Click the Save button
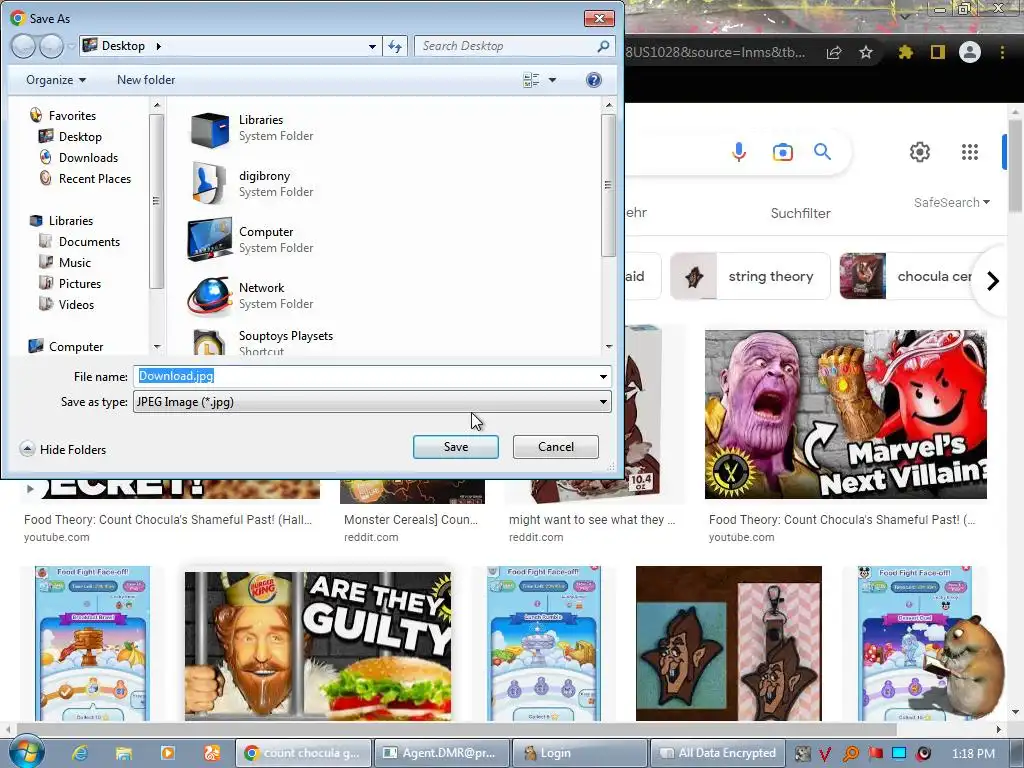Screen dimensions: 1024x768 click(x=456, y=447)
